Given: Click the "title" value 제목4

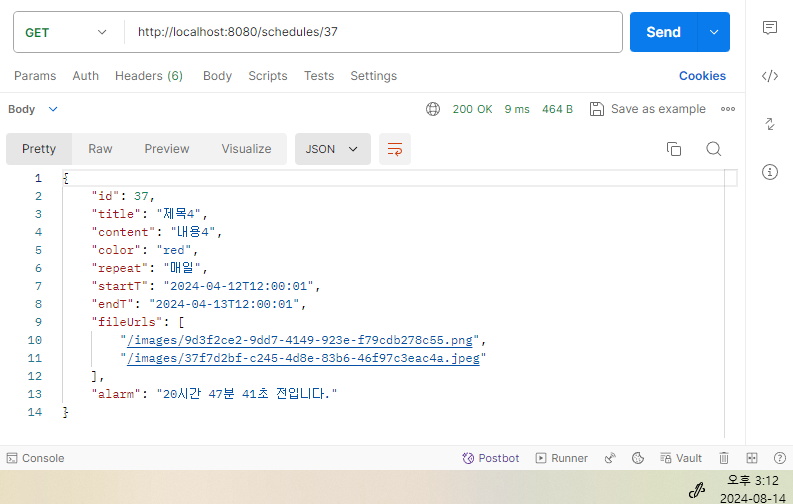Looking at the screenshot, I should pyautogui.click(x=179, y=214).
